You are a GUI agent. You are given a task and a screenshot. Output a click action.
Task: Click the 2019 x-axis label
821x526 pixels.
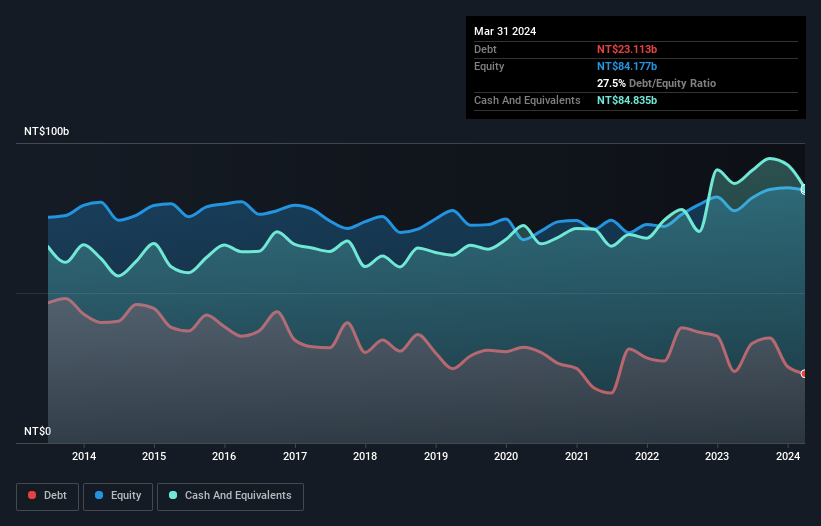pyautogui.click(x=436, y=456)
